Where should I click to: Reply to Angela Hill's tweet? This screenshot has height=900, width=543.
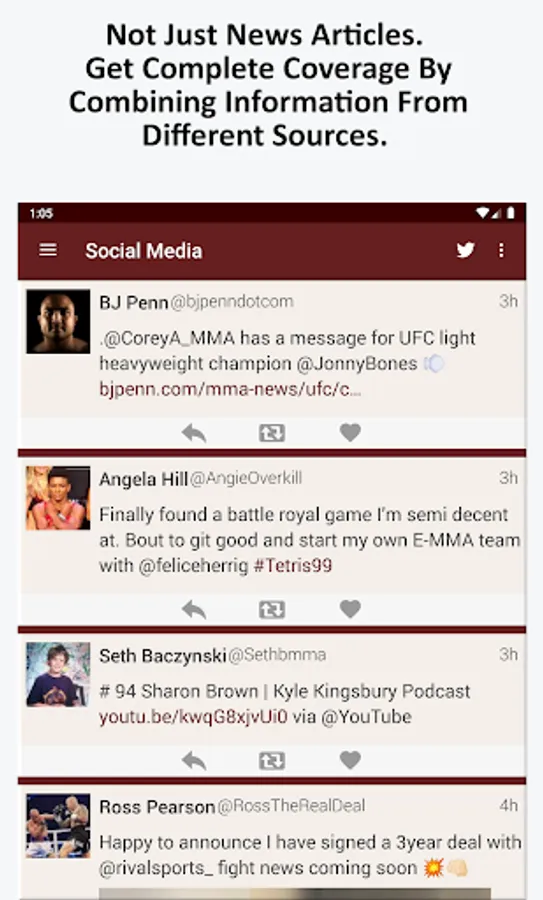click(194, 610)
